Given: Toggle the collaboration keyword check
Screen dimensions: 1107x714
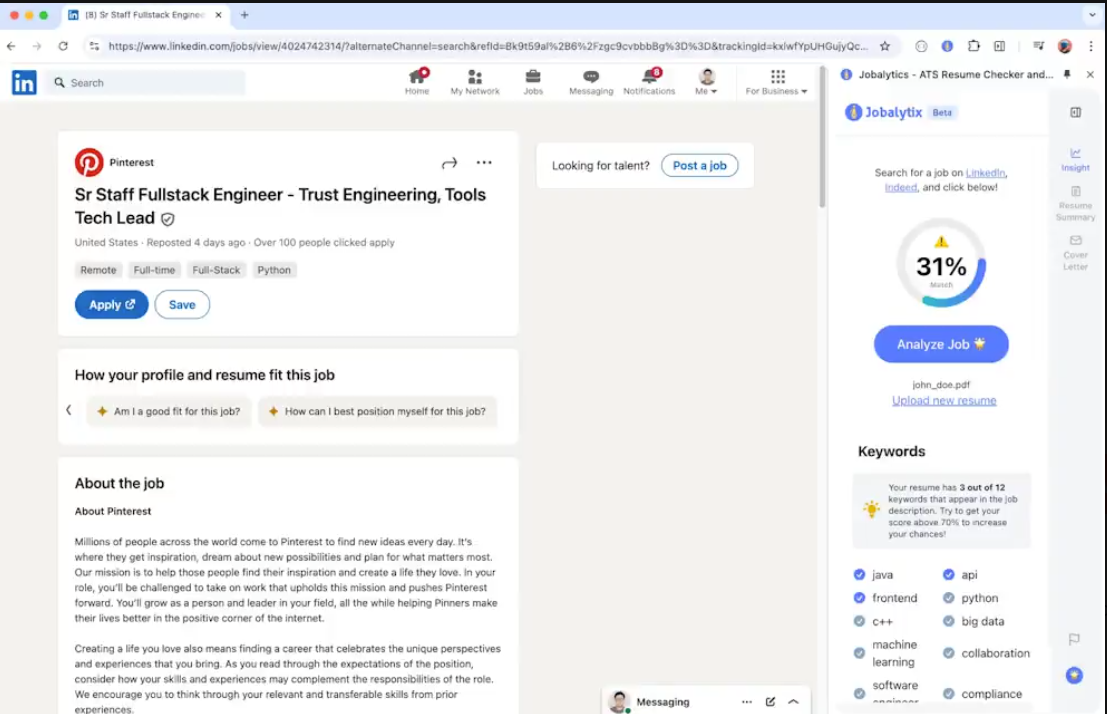Looking at the screenshot, I should (948, 653).
